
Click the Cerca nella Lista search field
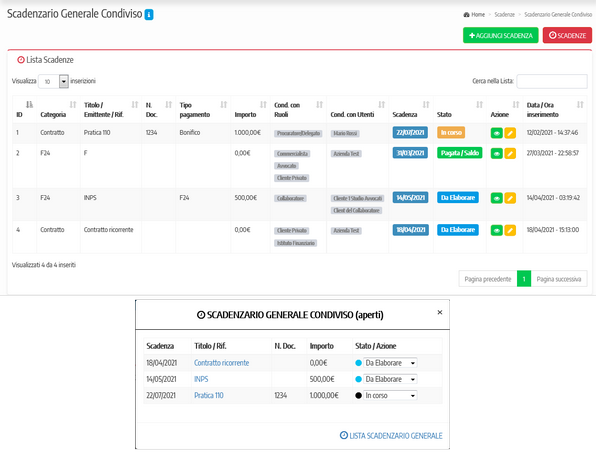point(552,81)
